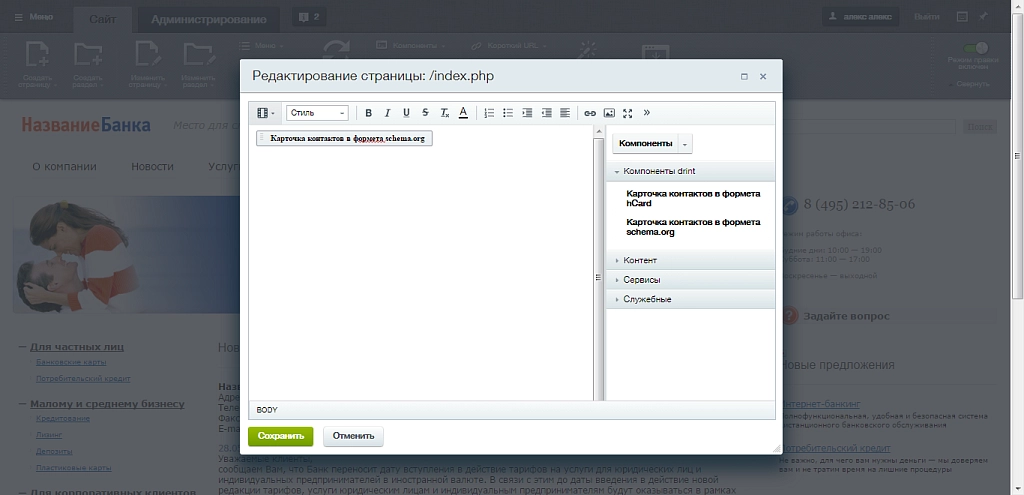Open text alignment options

pyautogui.click(x=566, y=113)
